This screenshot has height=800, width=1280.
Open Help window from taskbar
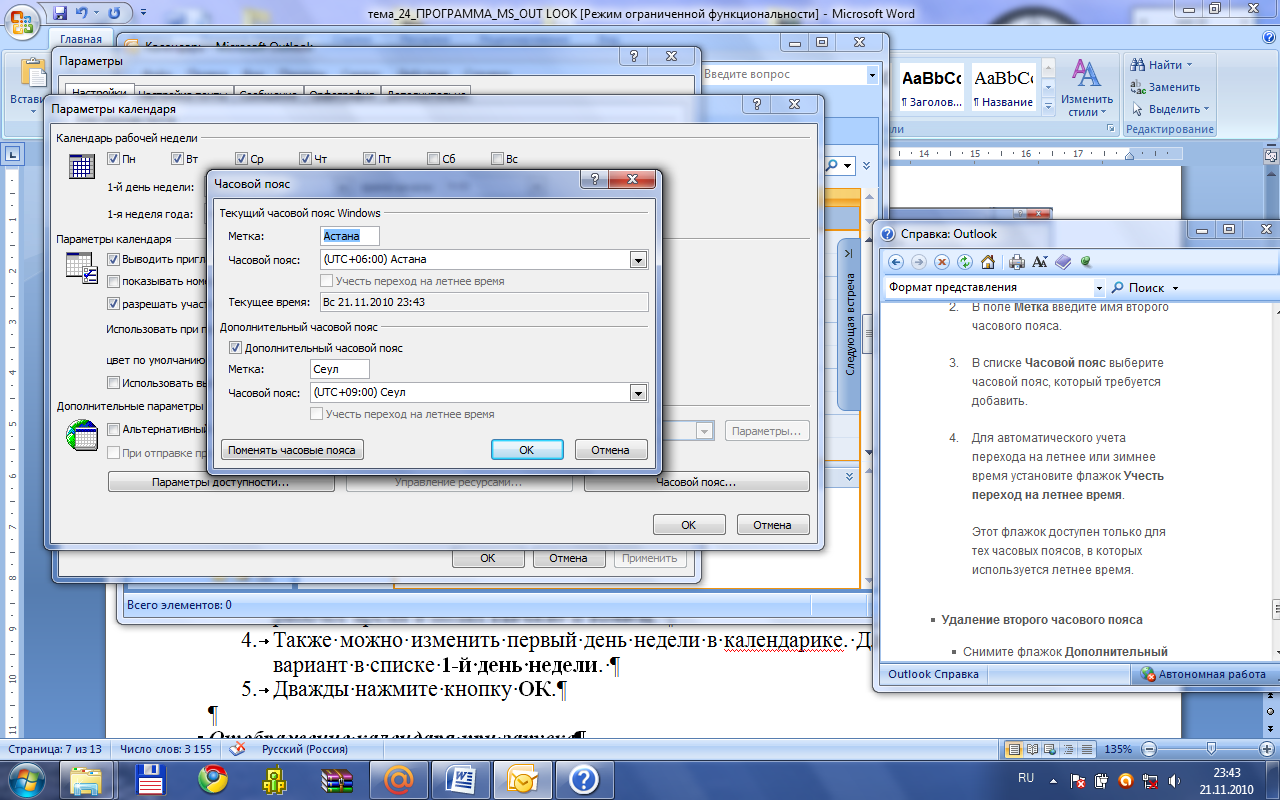pos(585,778)
